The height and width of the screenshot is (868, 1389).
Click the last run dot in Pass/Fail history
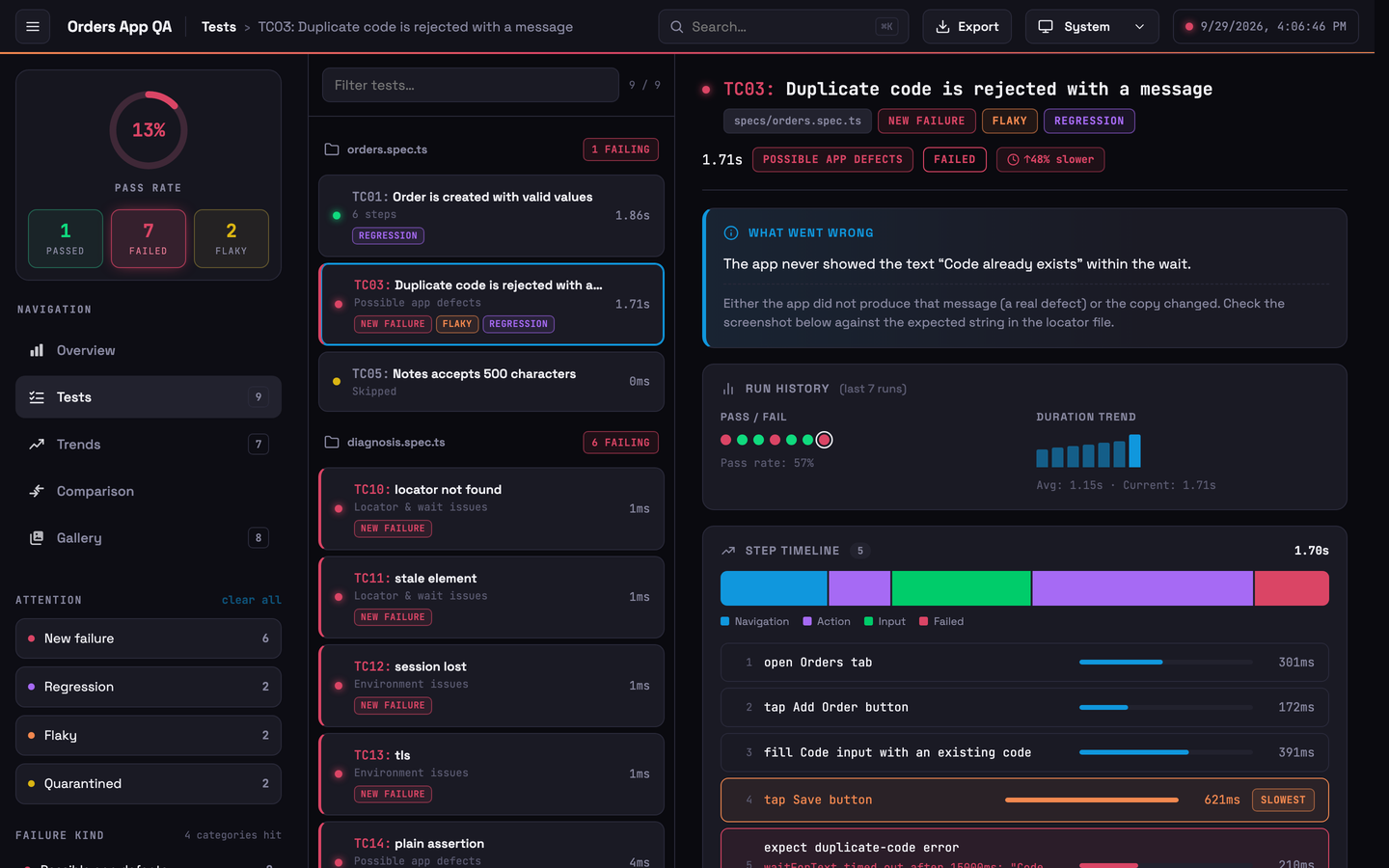click(824, 440)
